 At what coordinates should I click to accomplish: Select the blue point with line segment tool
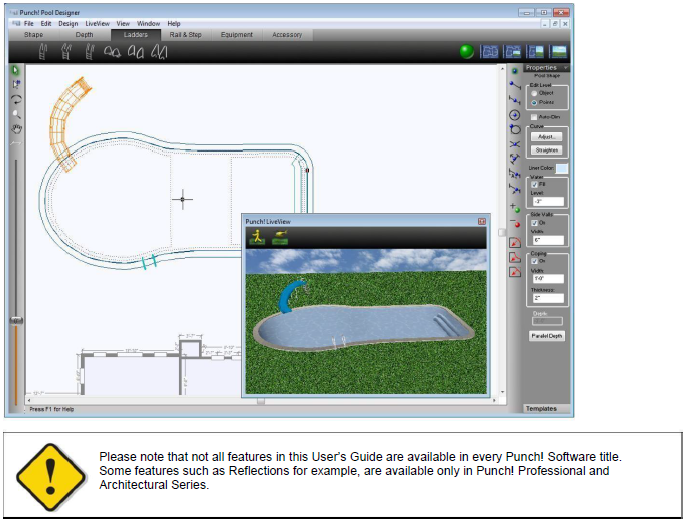click(x=515, y=86)
